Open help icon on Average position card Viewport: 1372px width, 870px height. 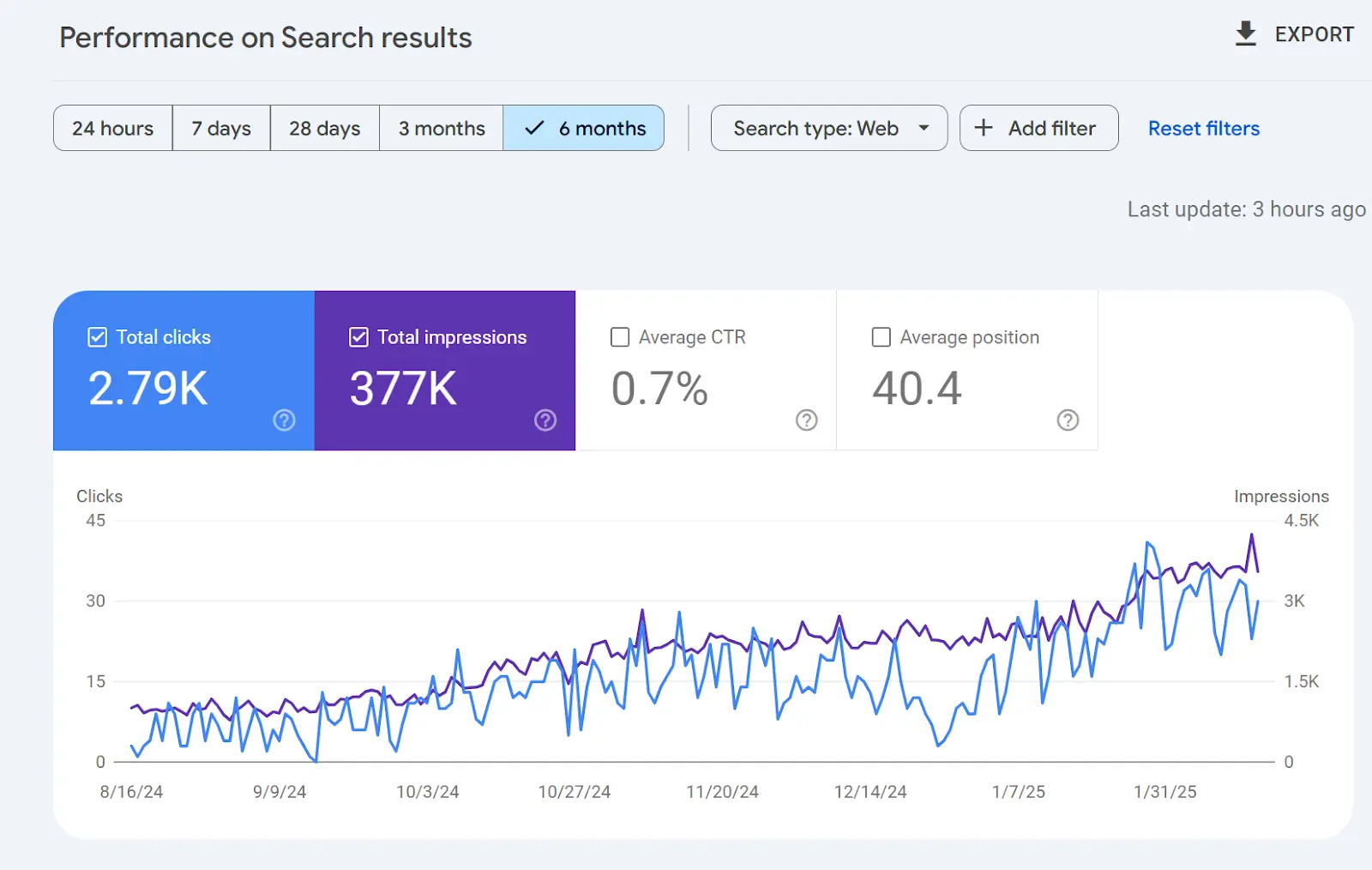coord(1068,420)
